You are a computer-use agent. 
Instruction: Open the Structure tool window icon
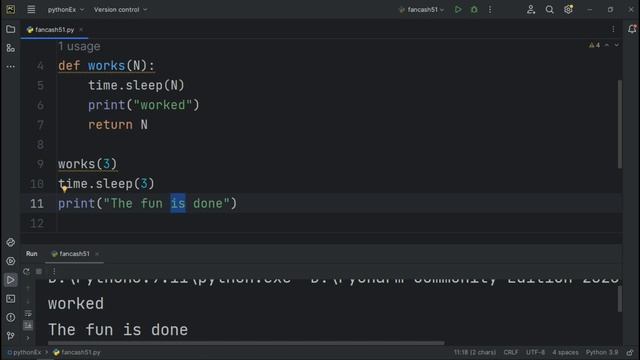click(x=11, y=48)
